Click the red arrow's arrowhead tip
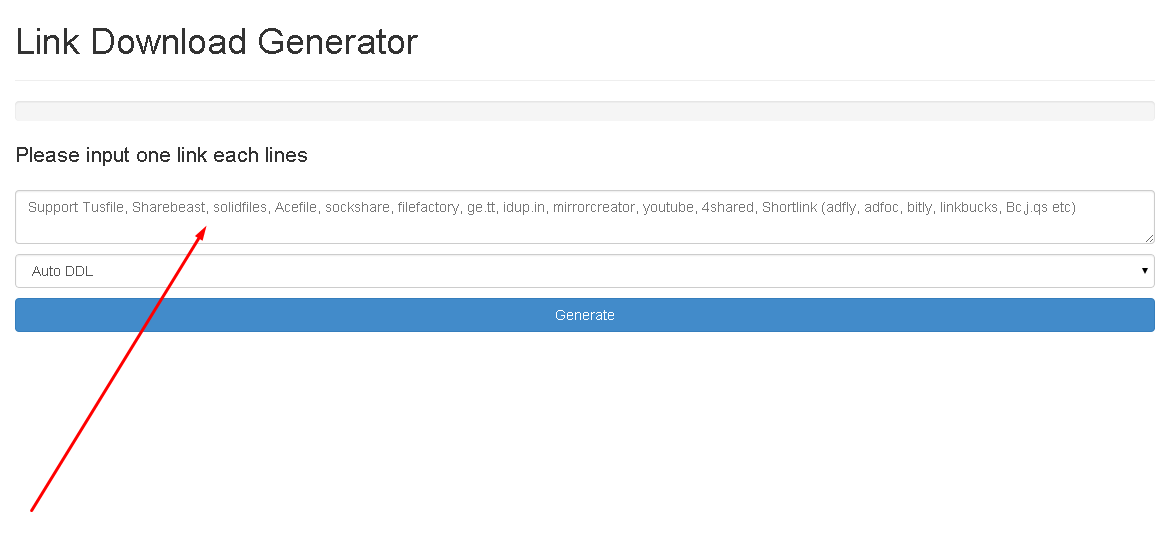 pos(203,229)
